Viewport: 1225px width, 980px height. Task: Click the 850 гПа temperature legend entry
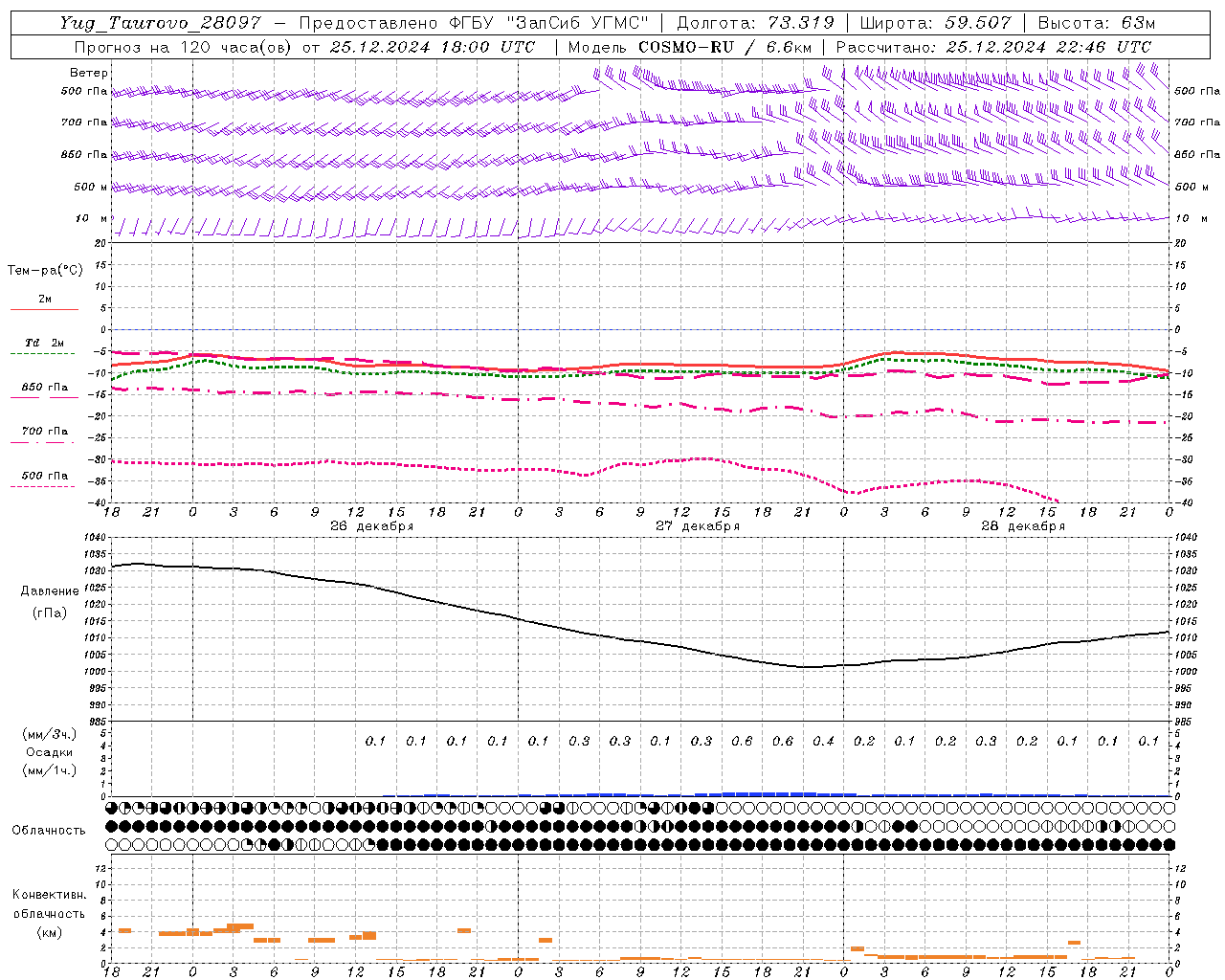[45, 388]
